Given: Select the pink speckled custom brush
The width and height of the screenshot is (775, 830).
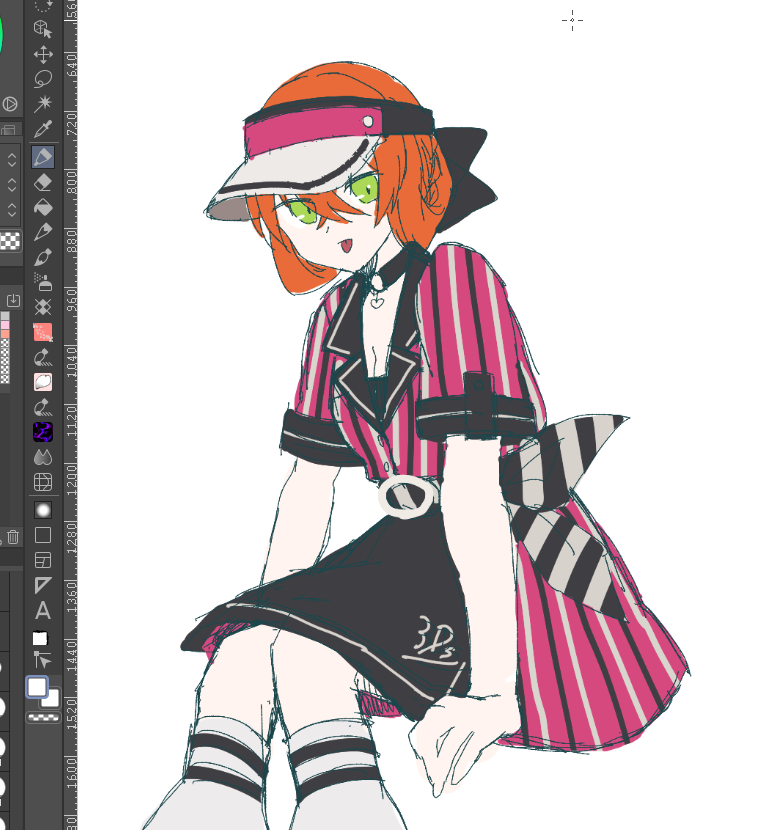Looking at the screenshot, I should [43, 332].
